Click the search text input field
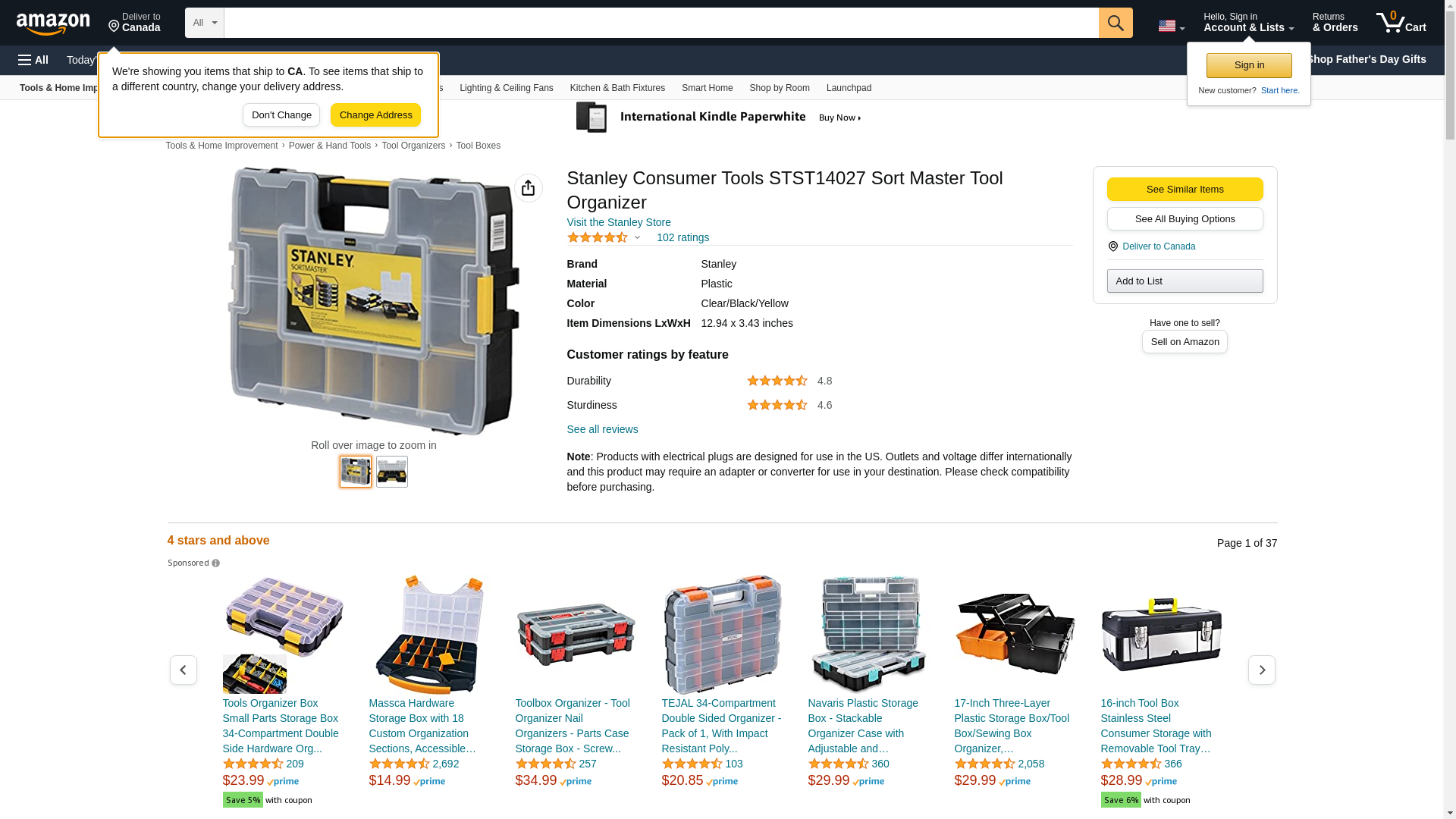The width and height of the screenshot is (1456, 819). pos(661,23)
